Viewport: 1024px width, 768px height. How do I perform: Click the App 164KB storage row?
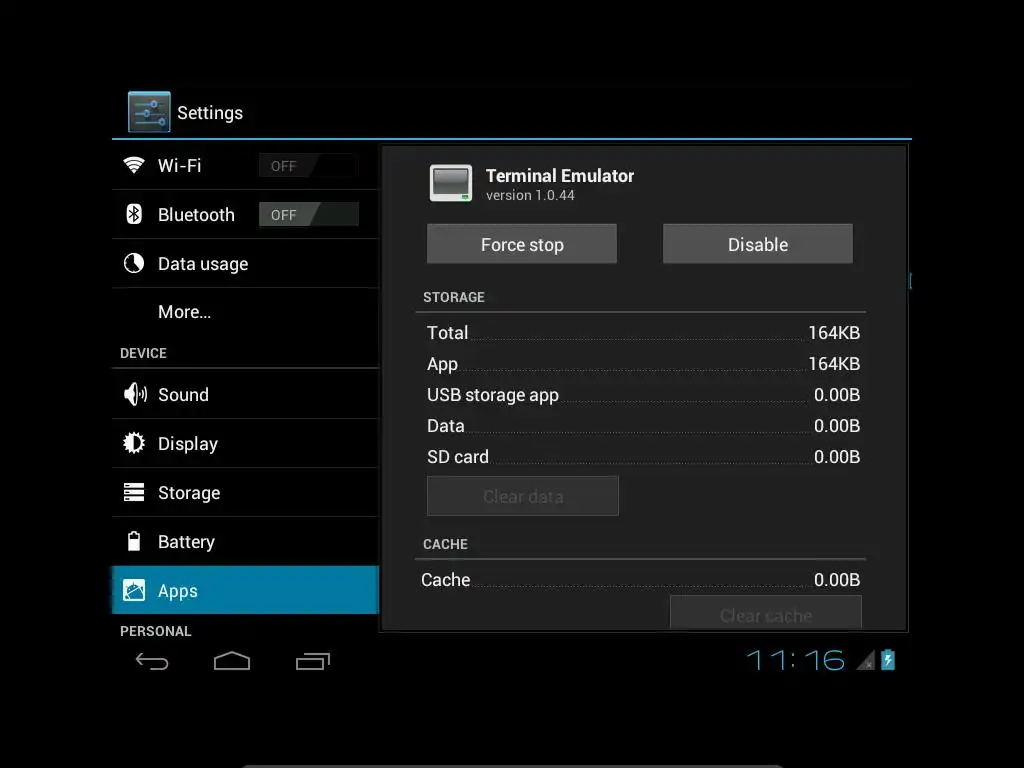point(643,364)
